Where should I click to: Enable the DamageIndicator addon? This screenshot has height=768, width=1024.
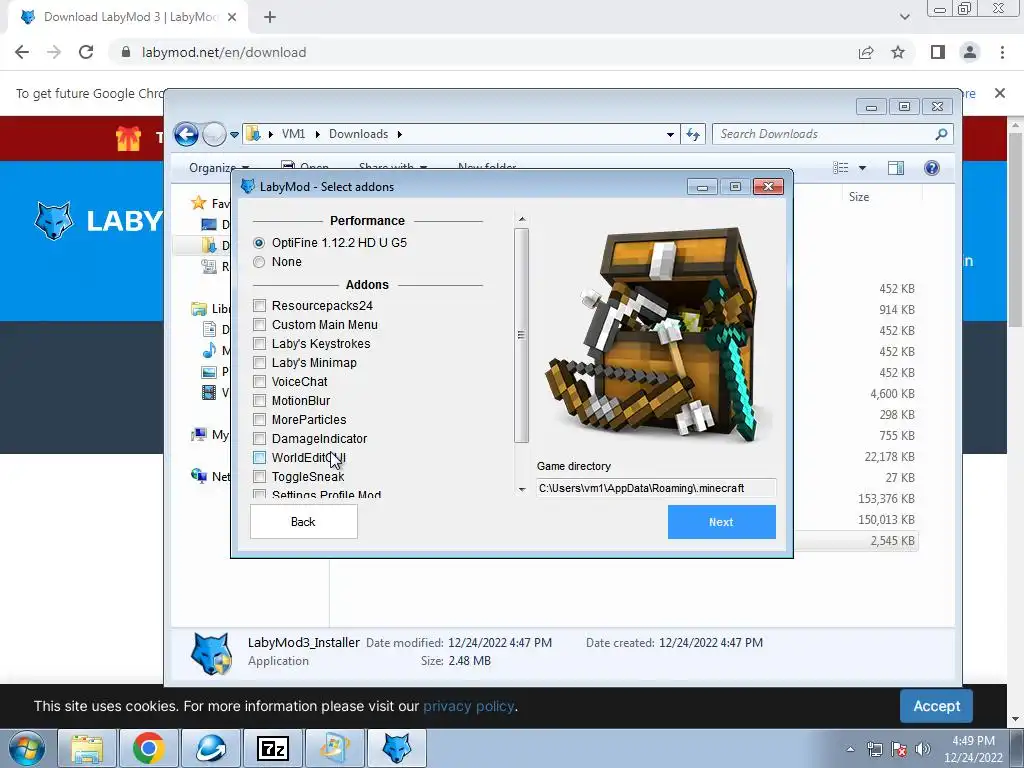[259, 438]
